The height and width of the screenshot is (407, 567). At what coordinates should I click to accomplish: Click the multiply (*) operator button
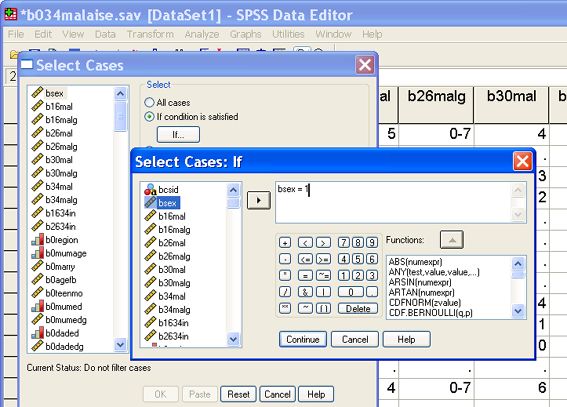tap(285, 275)
